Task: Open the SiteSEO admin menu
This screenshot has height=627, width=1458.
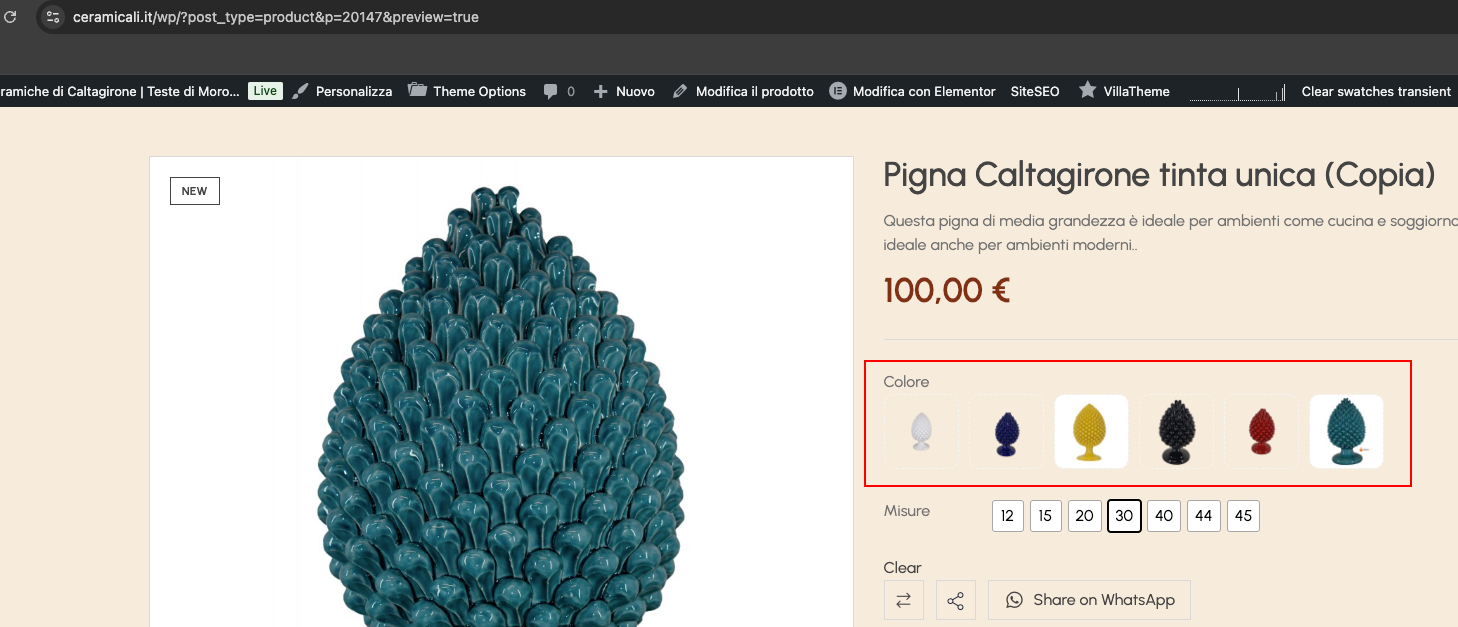Action: tap(1035, 91)
